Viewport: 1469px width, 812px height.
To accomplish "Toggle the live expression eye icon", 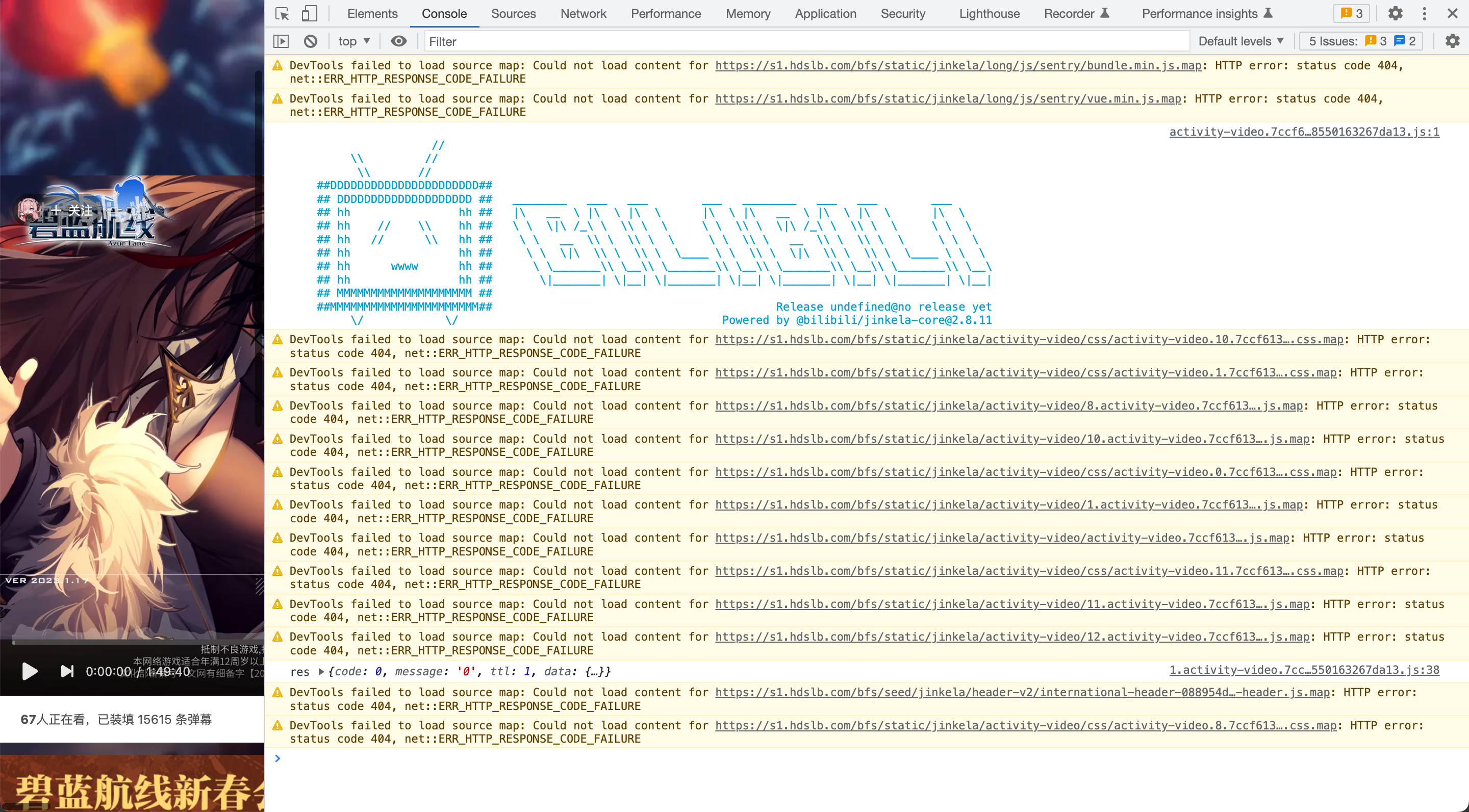I will (x=398, y=41).
